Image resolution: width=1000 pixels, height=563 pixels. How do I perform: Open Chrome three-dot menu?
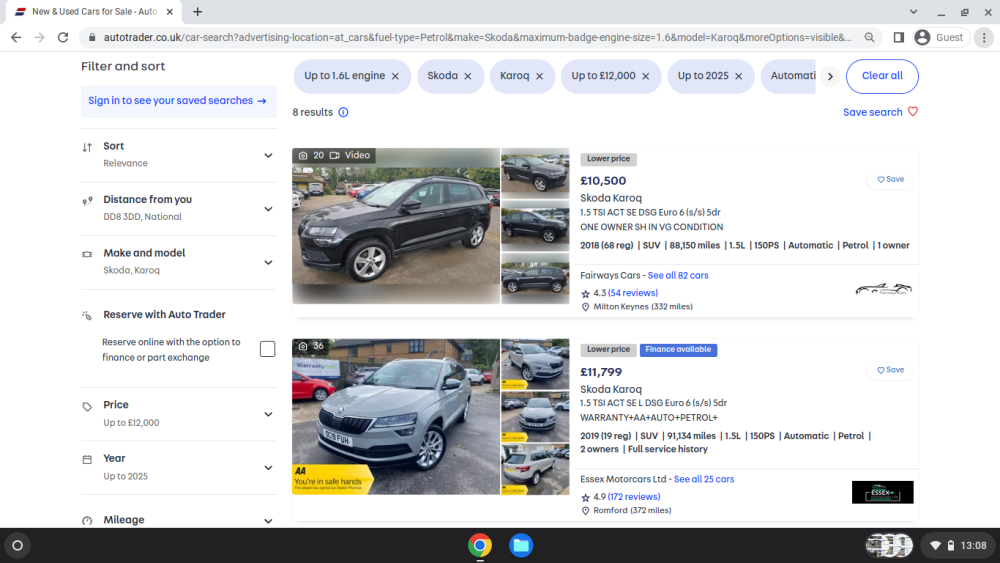pos(984,38)
